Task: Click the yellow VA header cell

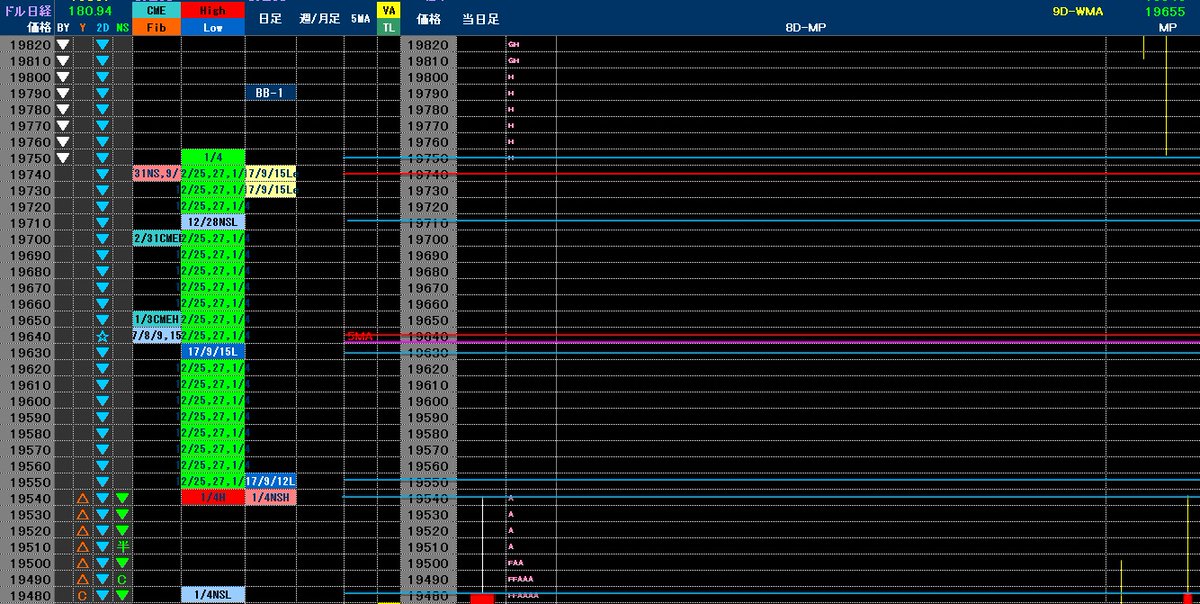Action: 387,10
